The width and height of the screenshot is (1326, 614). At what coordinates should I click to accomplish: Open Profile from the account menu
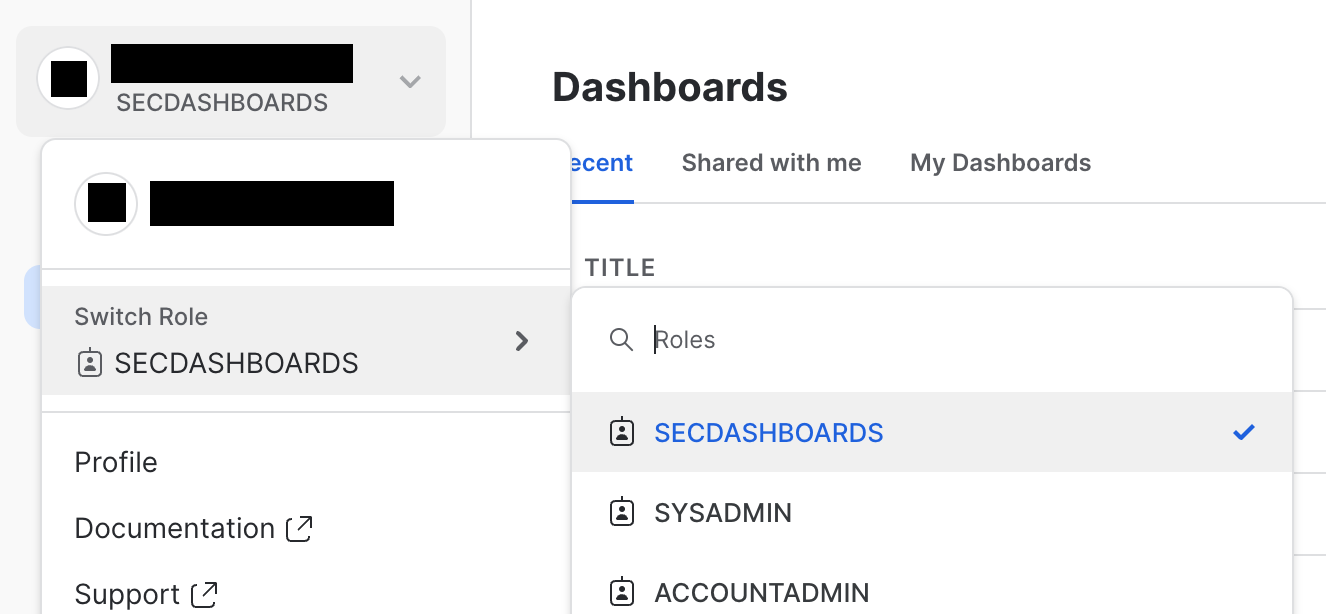pos(116,463)
